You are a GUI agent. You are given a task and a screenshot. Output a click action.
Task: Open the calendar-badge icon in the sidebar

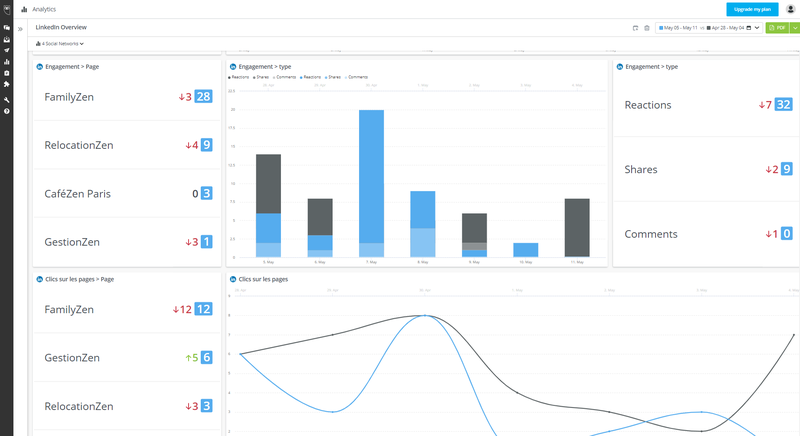tap(7, 73)
